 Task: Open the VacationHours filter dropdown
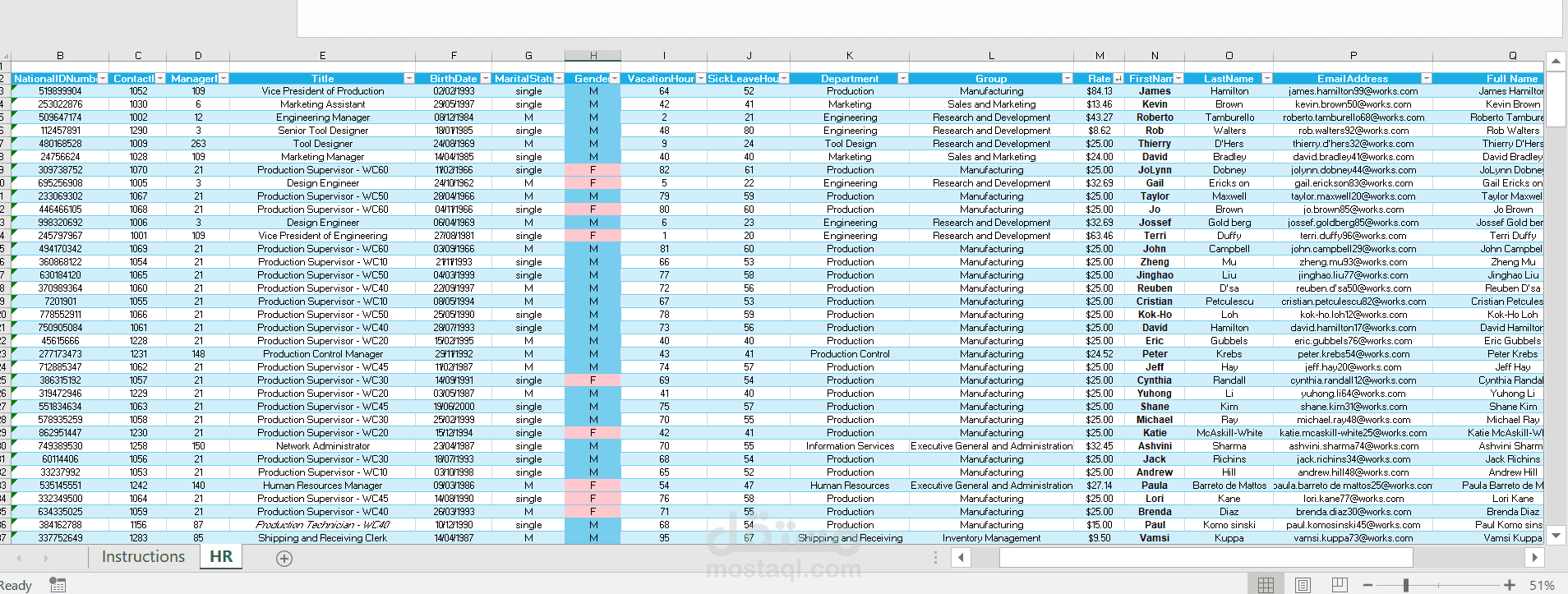click(701, 78)
